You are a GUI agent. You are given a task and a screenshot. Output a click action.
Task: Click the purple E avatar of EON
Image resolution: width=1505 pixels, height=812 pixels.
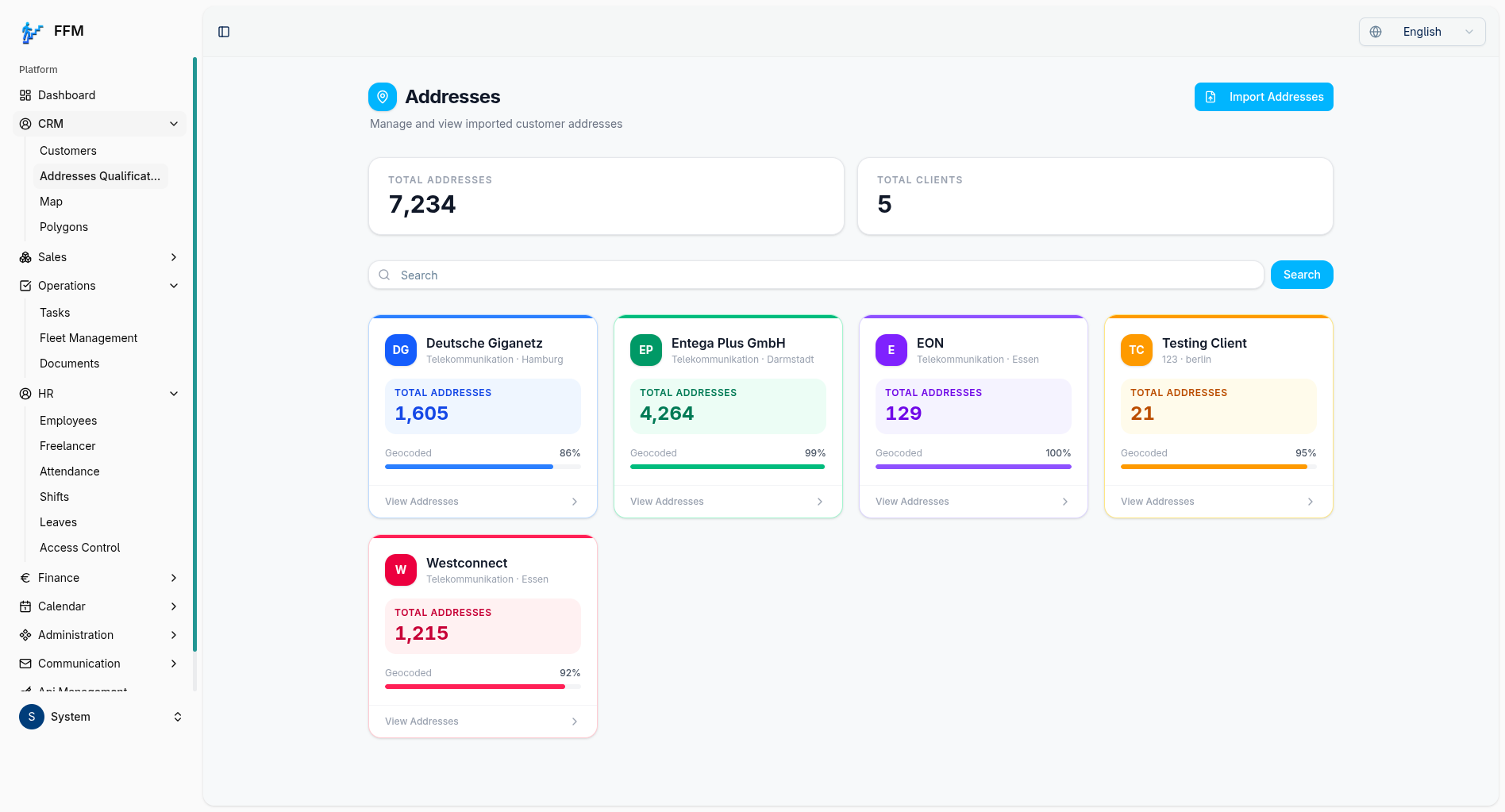point(891,350)
